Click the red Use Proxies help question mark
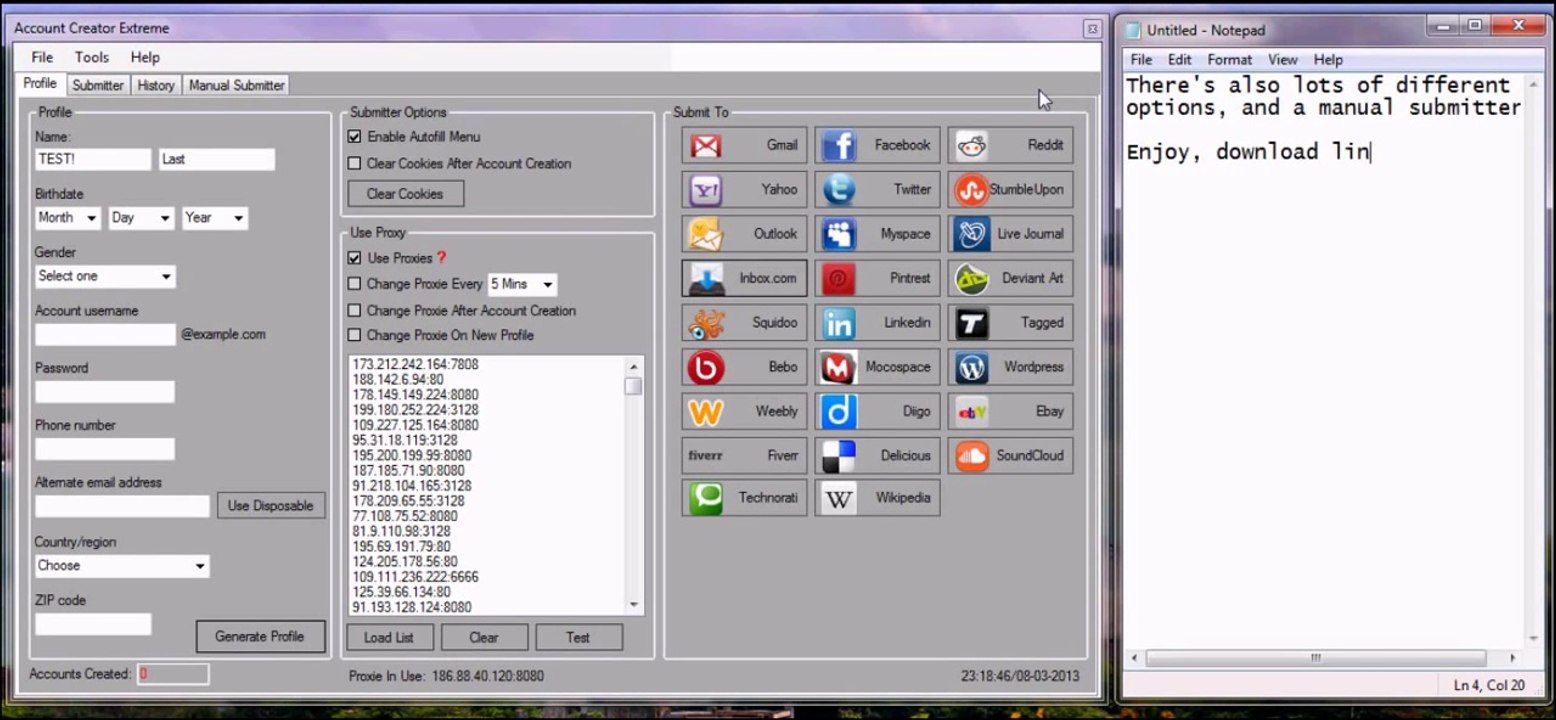 click(x=442, y=258)
